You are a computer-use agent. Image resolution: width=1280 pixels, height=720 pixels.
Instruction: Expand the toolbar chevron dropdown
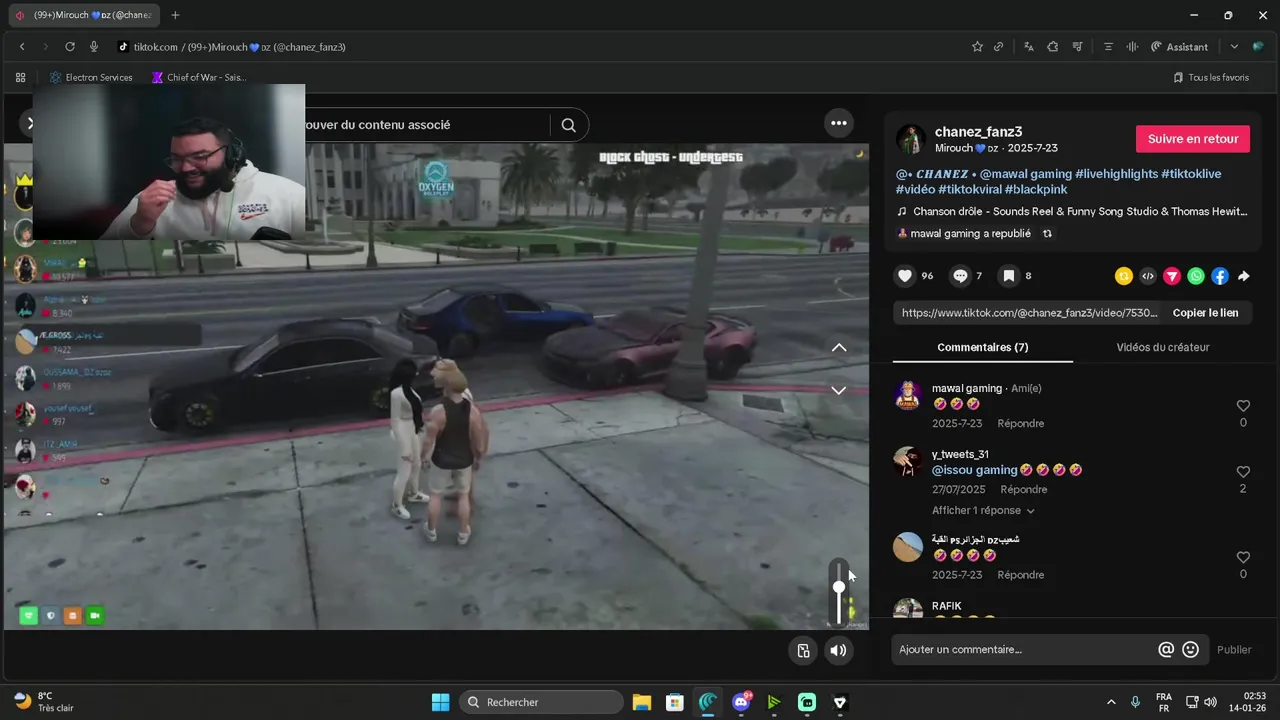click(1234, 47)
